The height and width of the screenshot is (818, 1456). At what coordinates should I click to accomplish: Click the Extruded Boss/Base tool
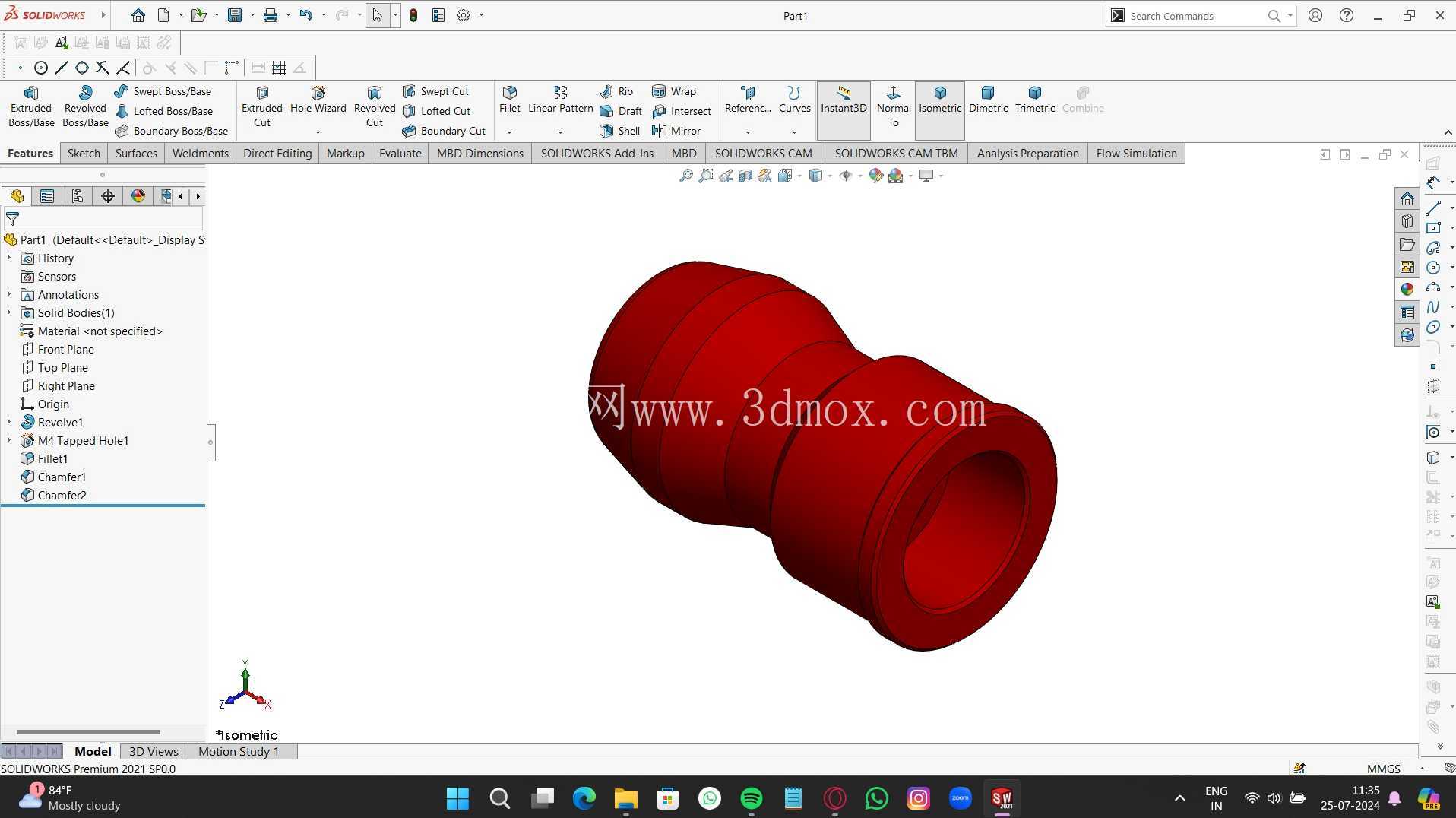tap(31, 106)
